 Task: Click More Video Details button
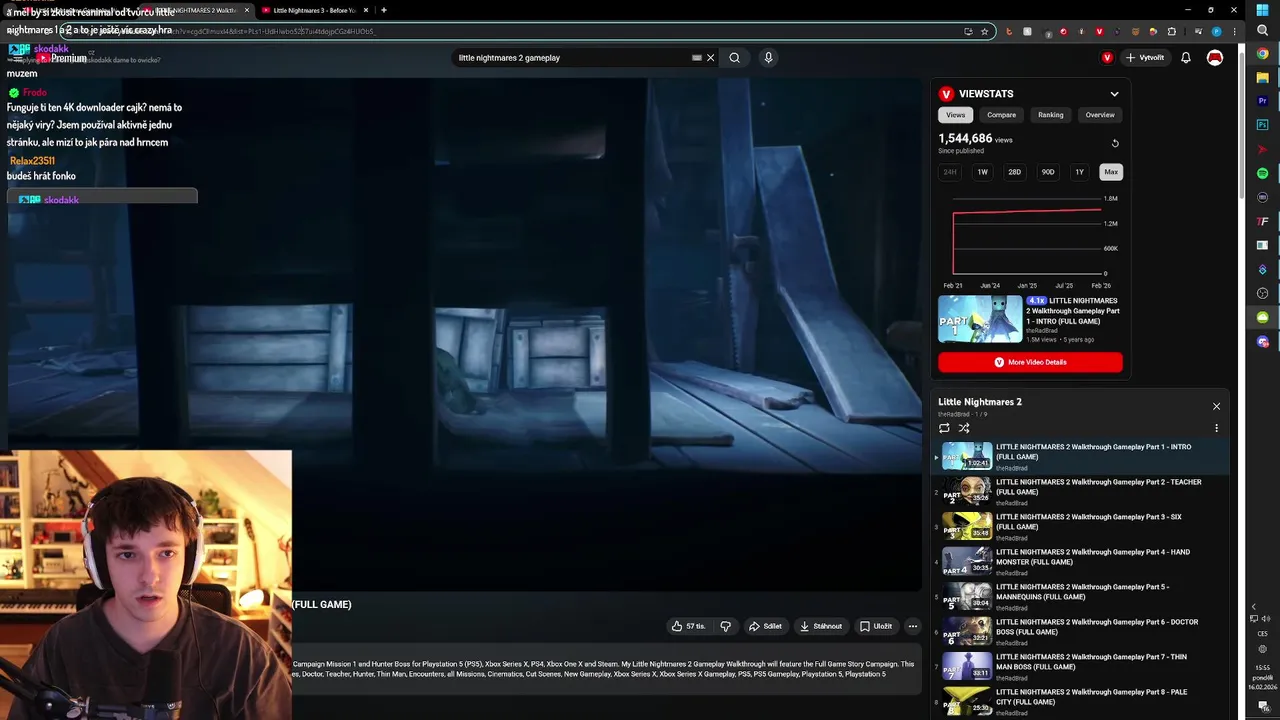click(1030, 362)
